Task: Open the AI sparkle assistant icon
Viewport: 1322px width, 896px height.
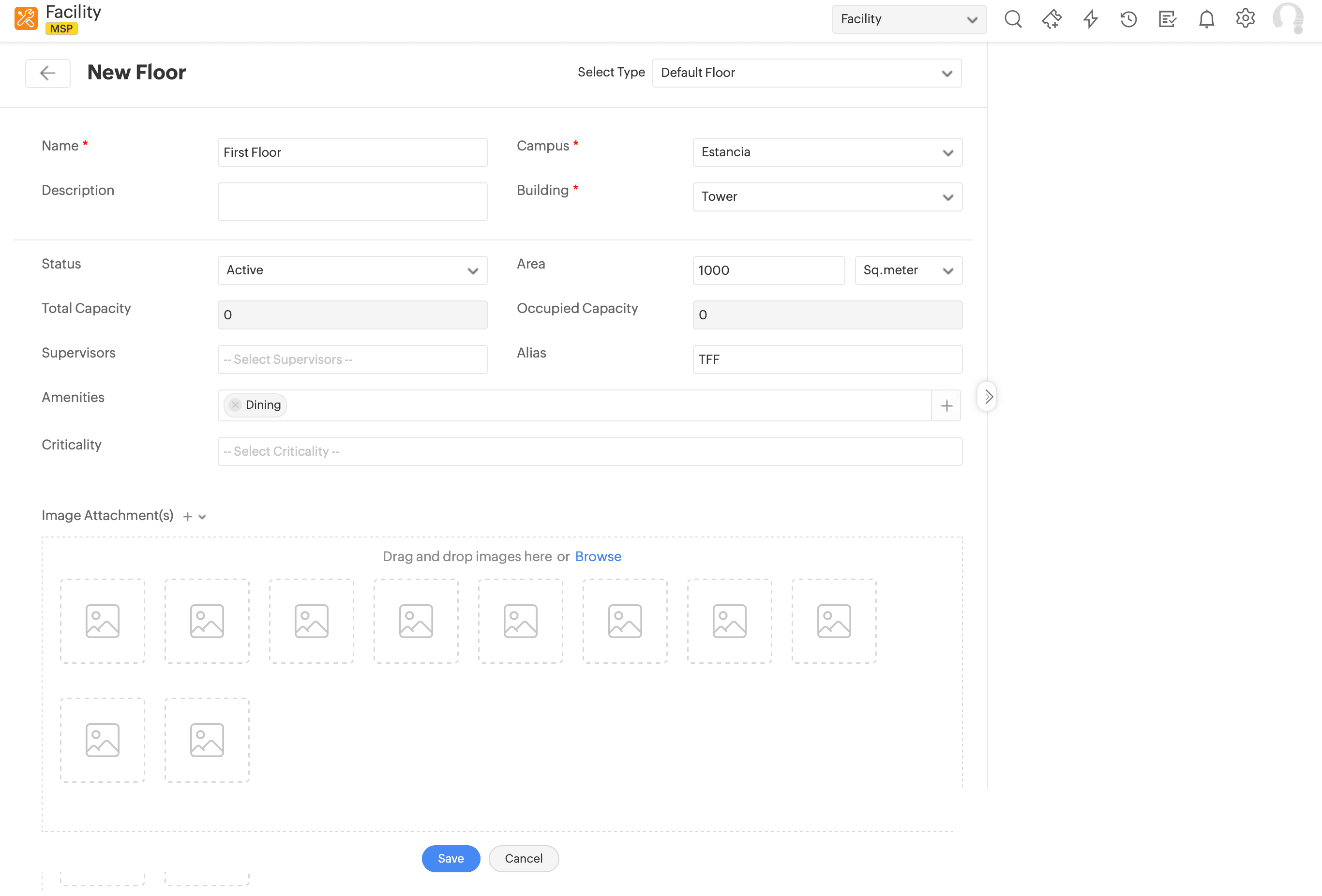Action: [x=1051, y=19]
